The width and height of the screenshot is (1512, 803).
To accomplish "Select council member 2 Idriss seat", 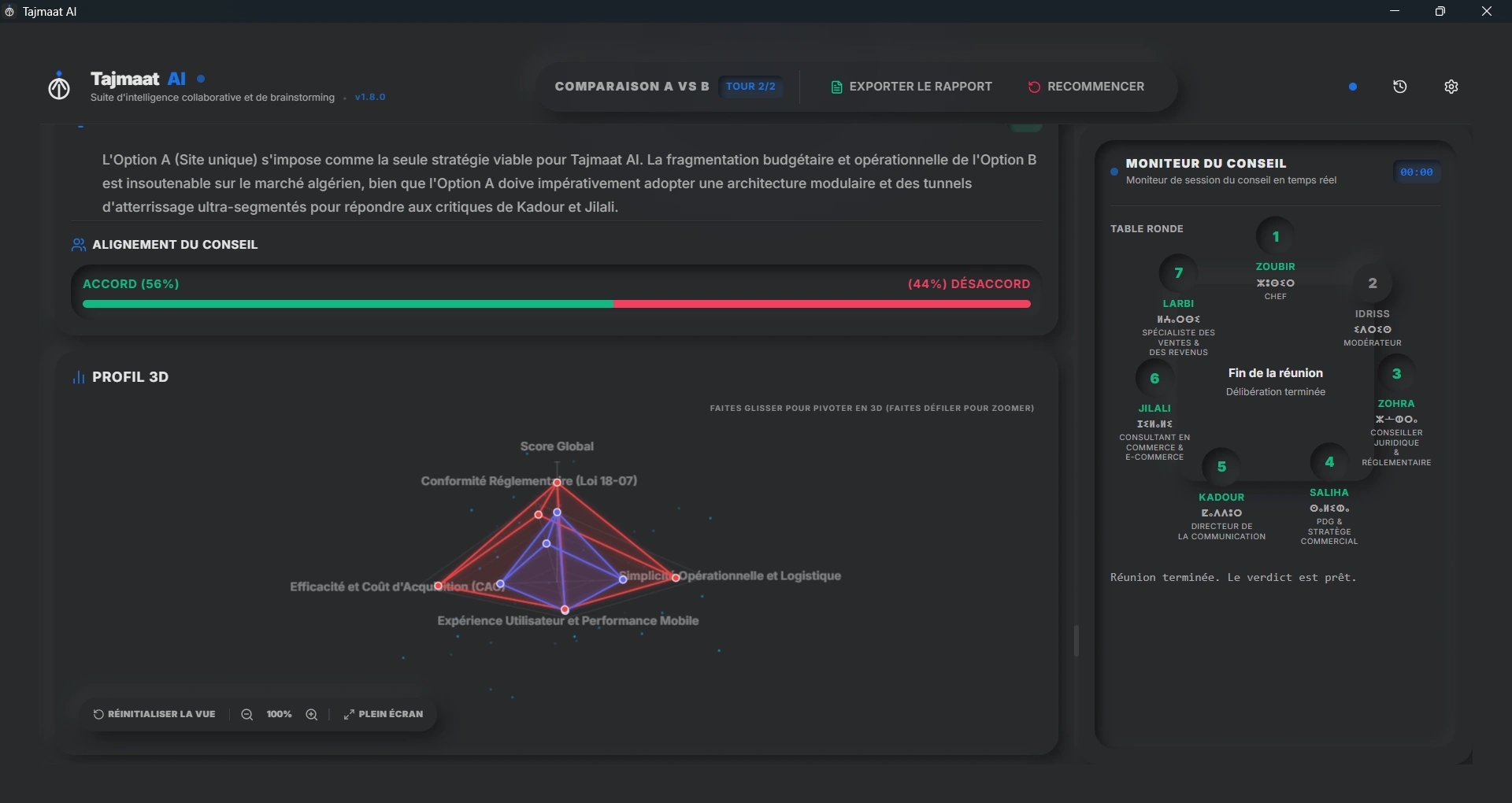I will click(x=1373, y=283).
